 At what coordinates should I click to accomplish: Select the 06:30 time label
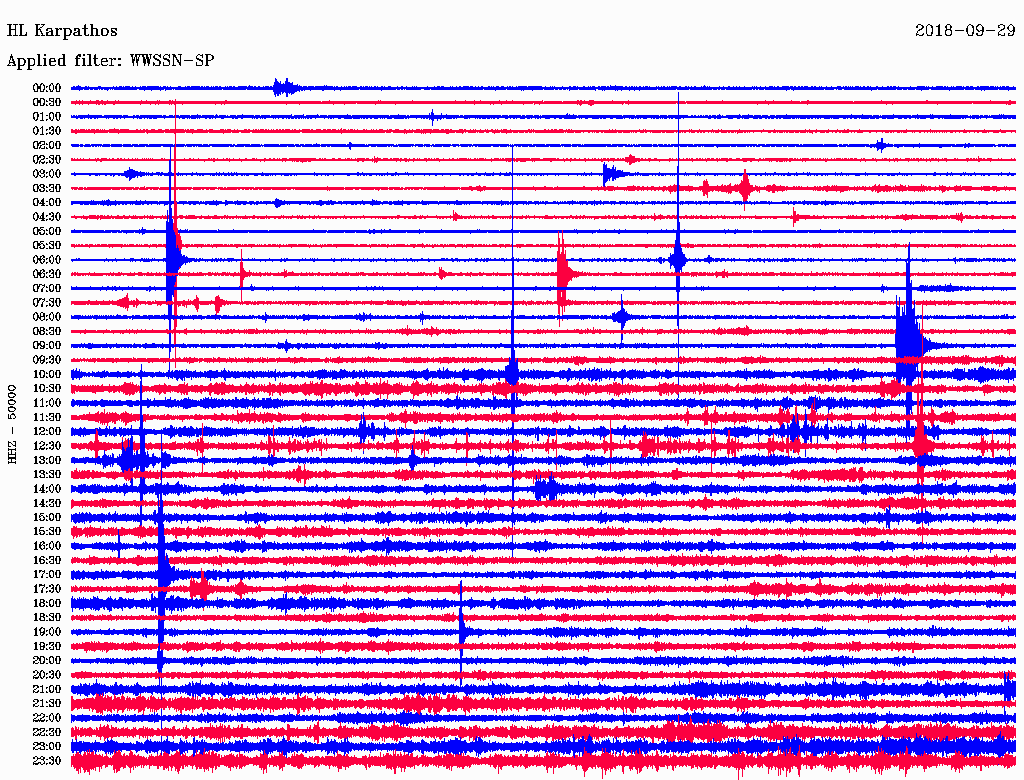coord(47,274)
